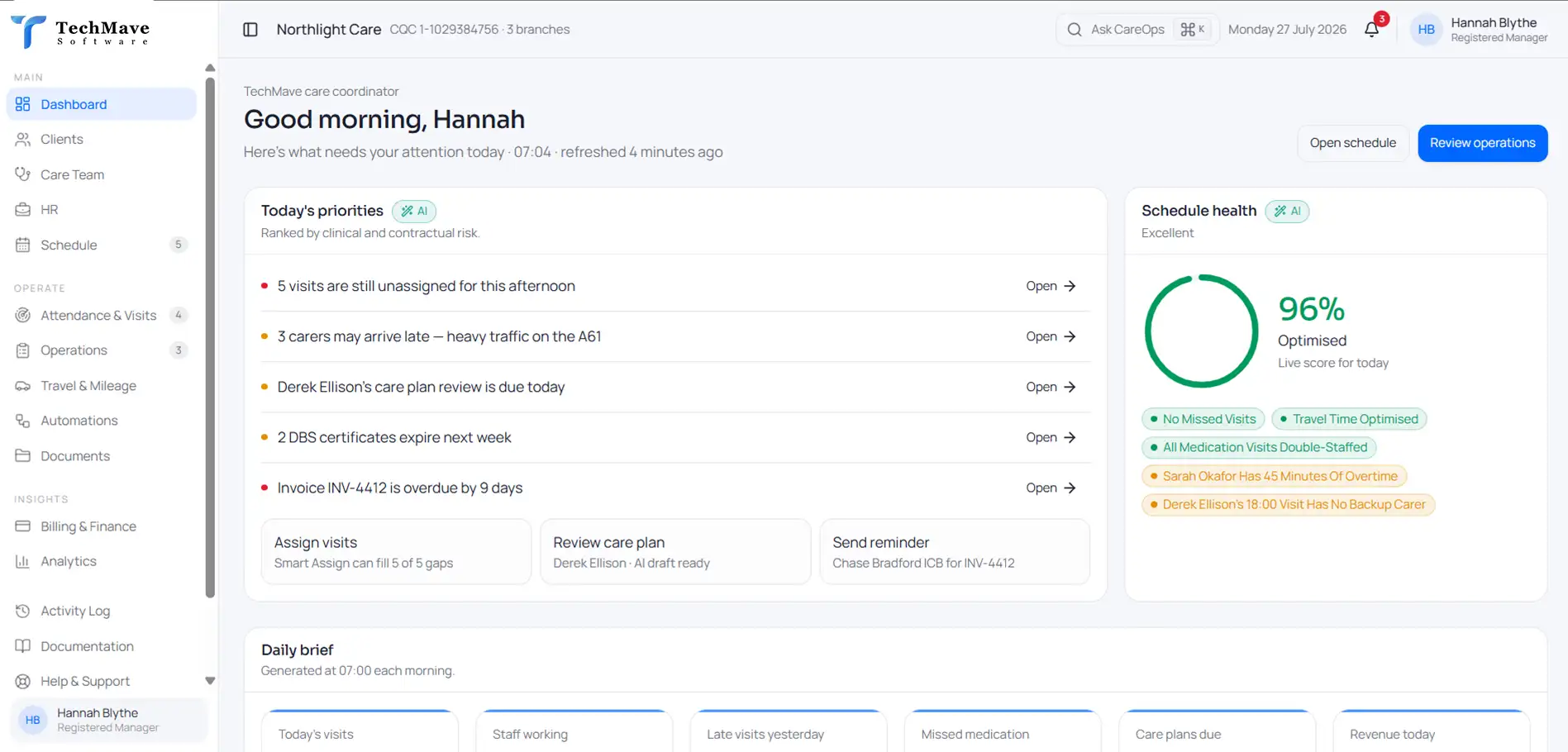Click the Automations workflow icon

click(x=23, y=421)
